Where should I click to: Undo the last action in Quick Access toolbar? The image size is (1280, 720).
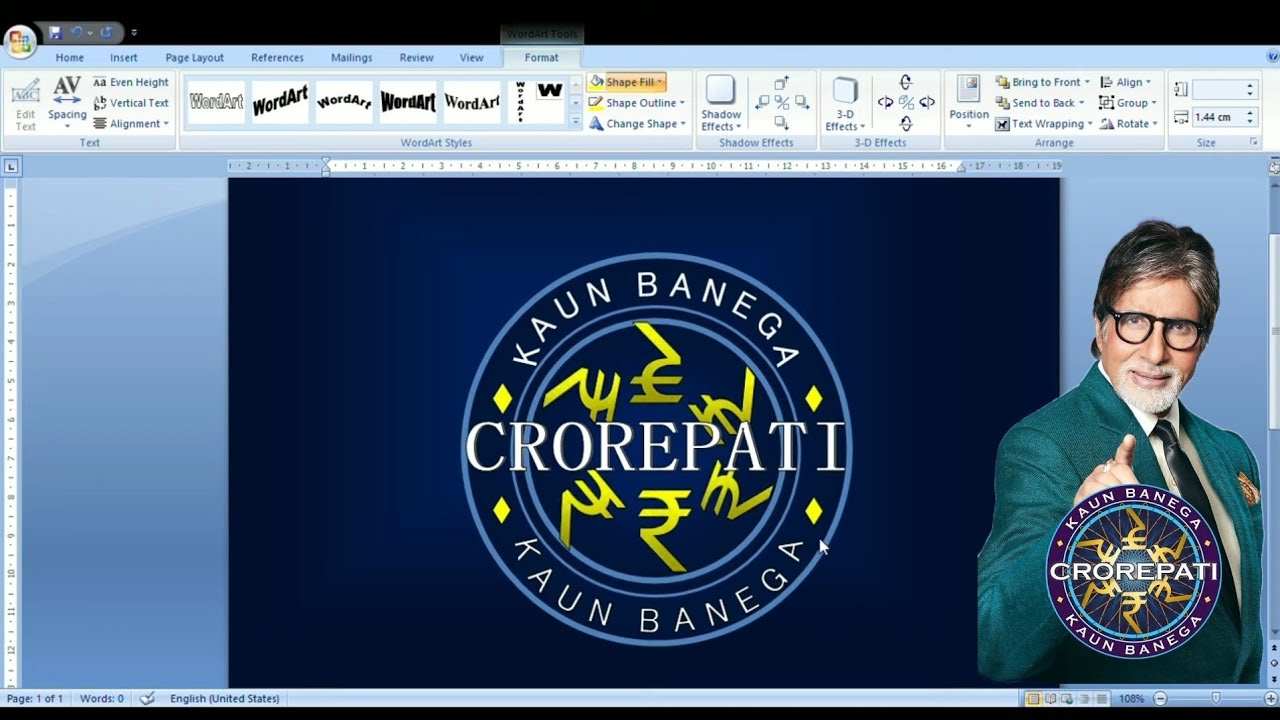point(77,33)
